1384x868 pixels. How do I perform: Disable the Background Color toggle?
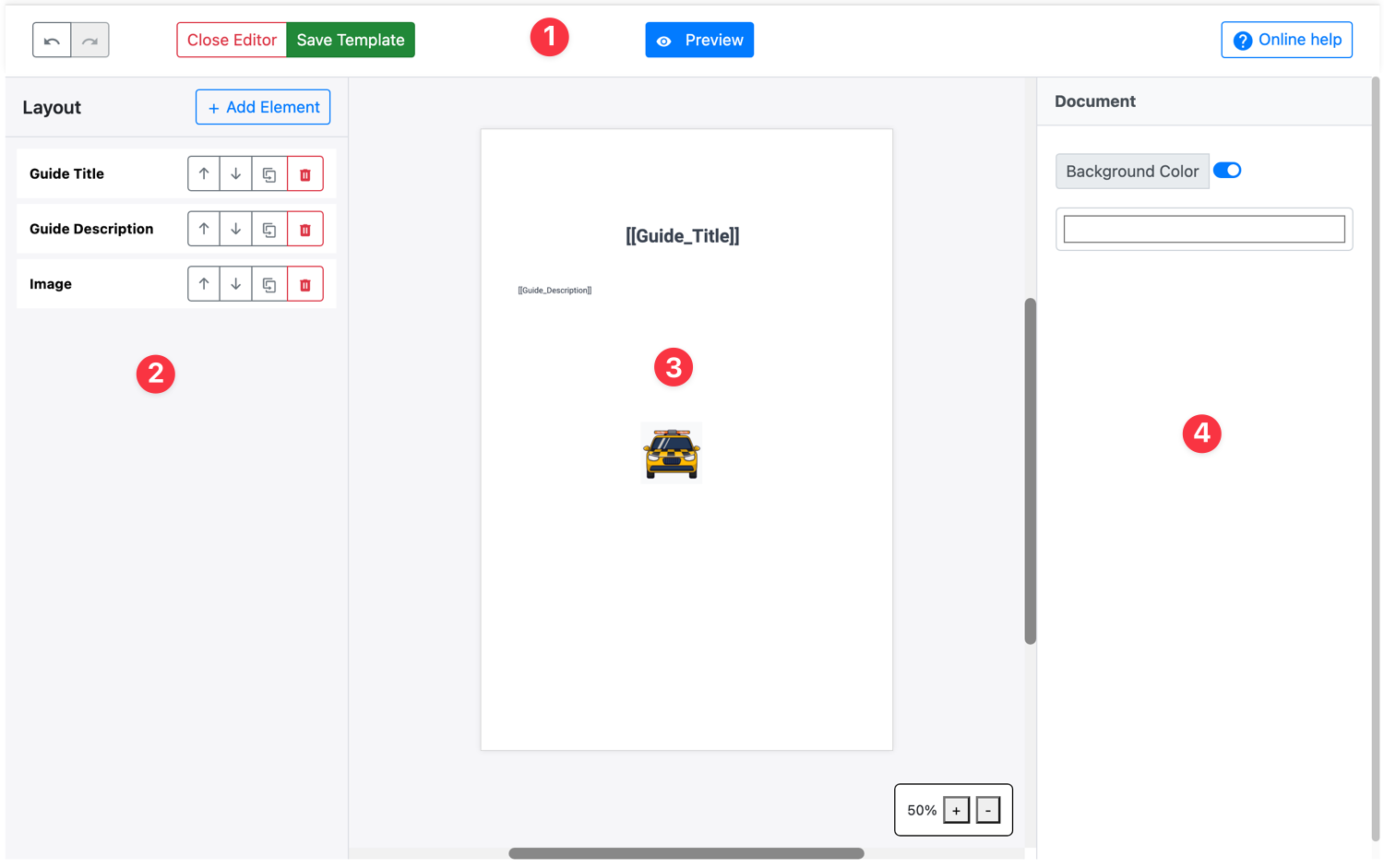click(1227, 170)
